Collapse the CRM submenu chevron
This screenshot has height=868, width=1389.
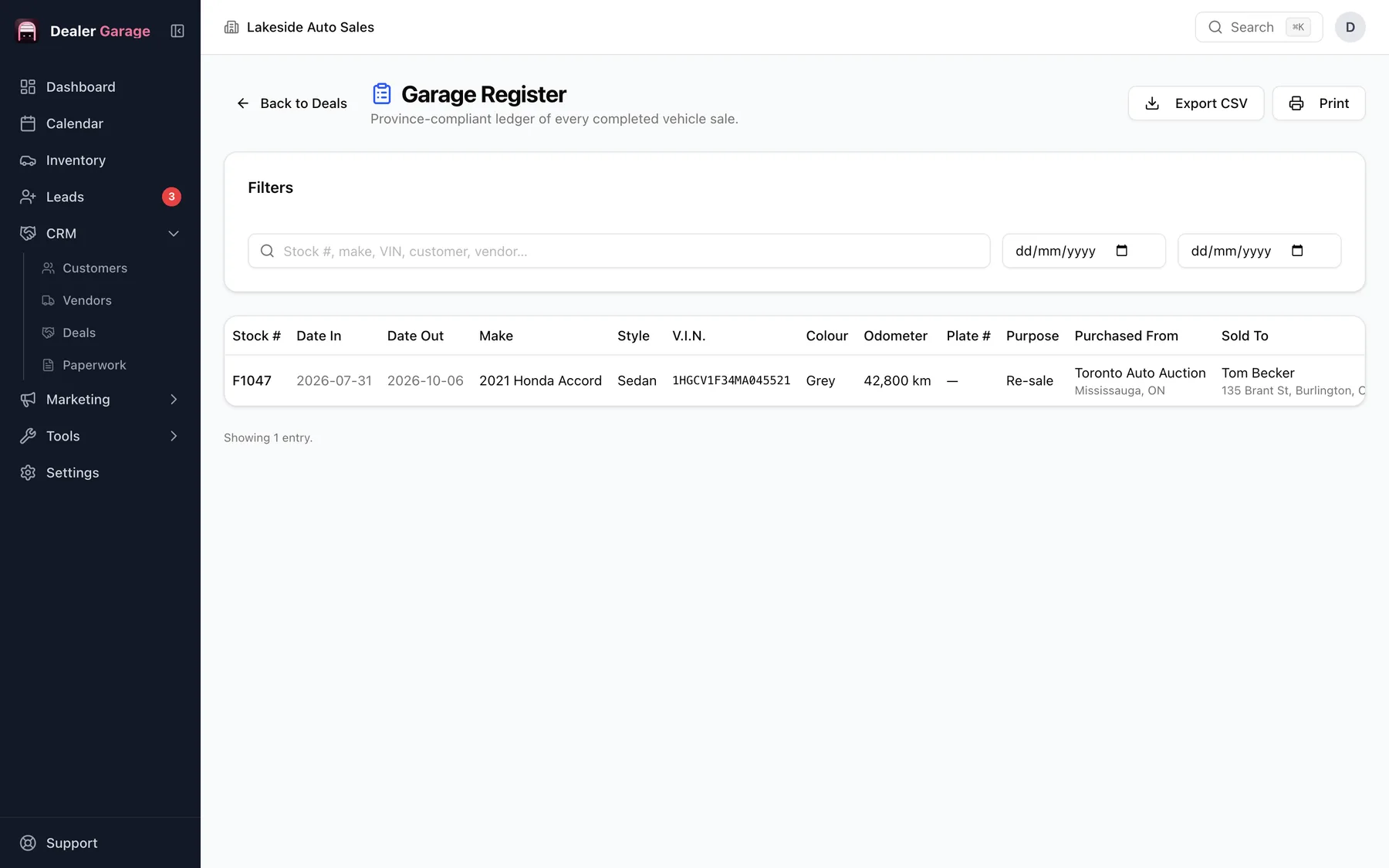coord(174,234)
